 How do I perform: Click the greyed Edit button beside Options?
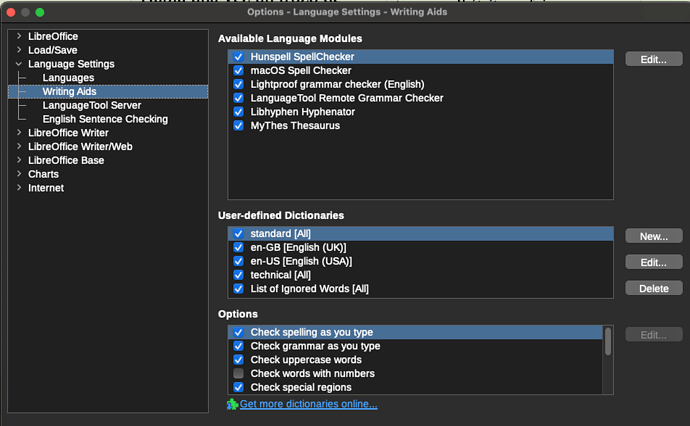tap(653, 335)
